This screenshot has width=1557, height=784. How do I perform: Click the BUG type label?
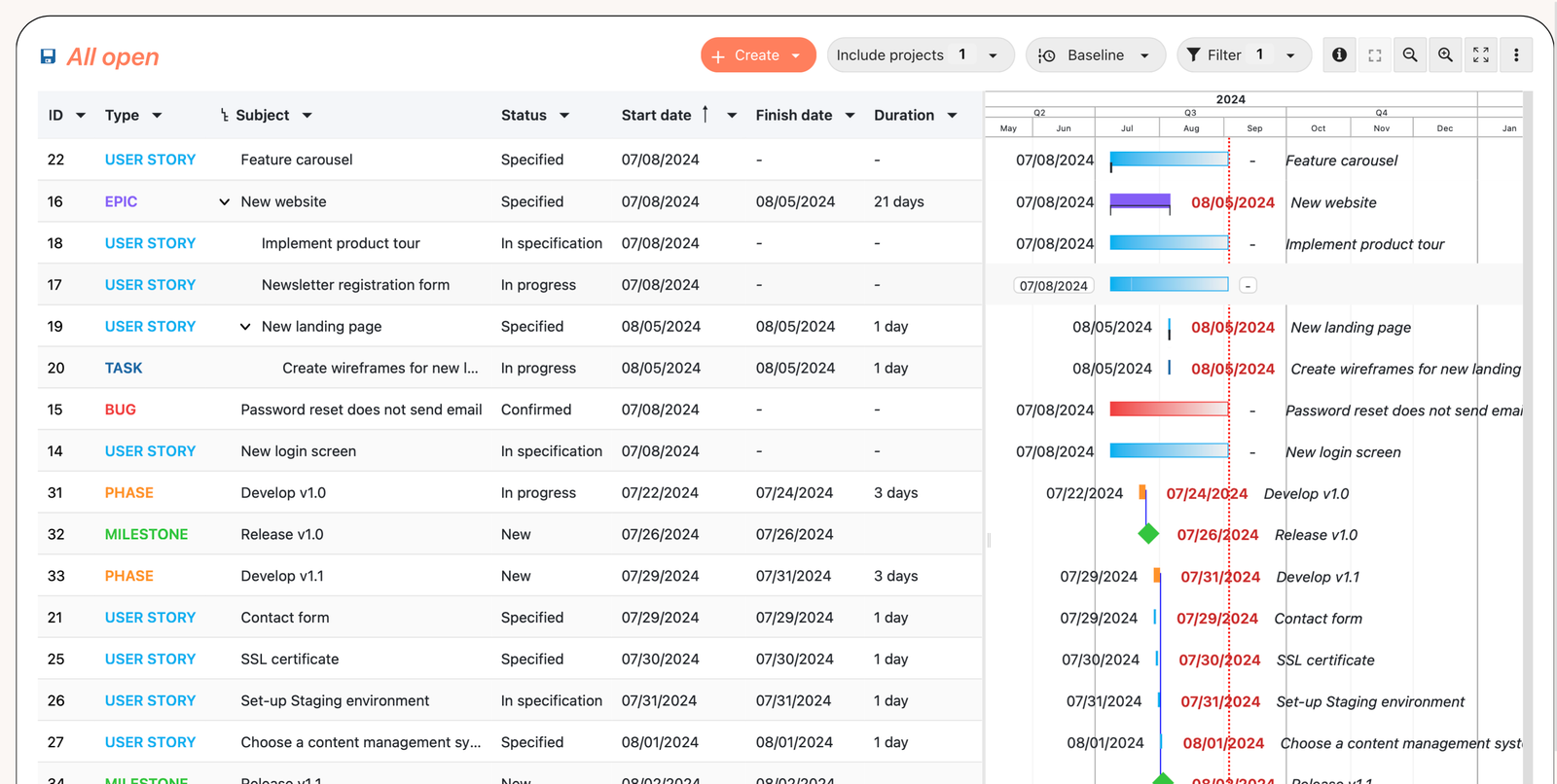tap(120, 410)
